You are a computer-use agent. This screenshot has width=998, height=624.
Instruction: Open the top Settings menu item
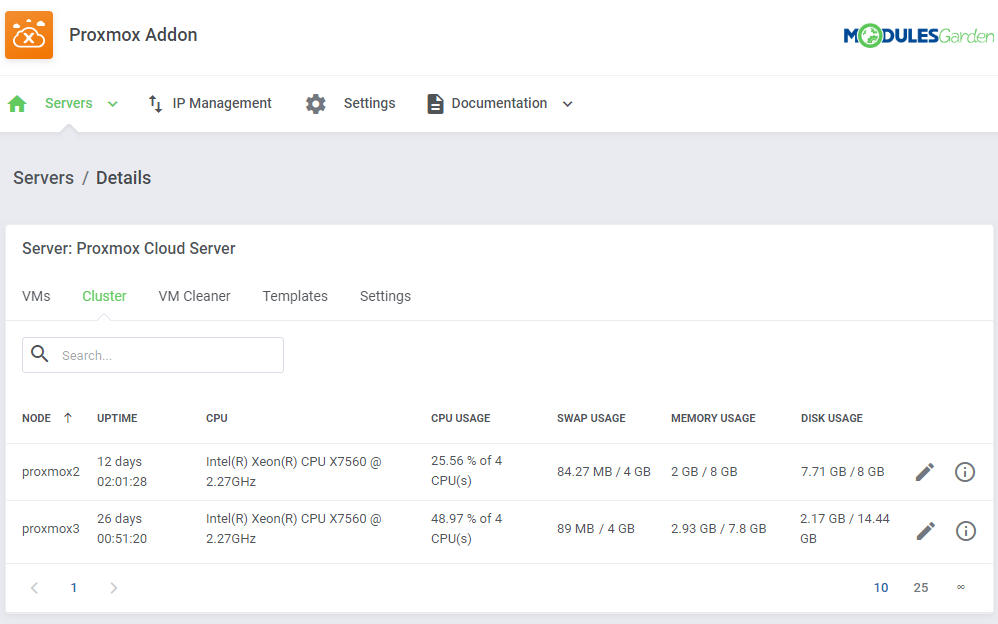[369, 103]
